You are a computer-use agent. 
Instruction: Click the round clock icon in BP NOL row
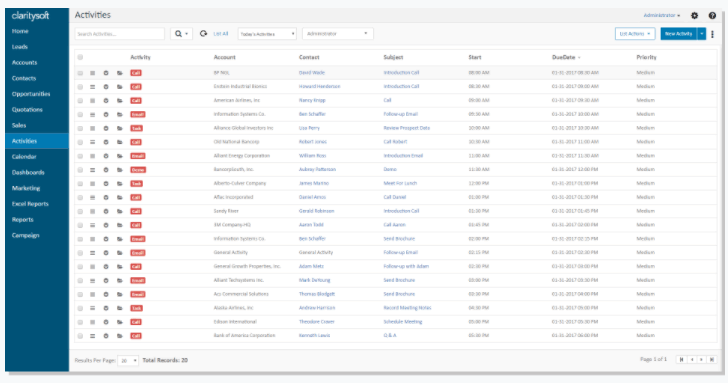coord(106,73)
